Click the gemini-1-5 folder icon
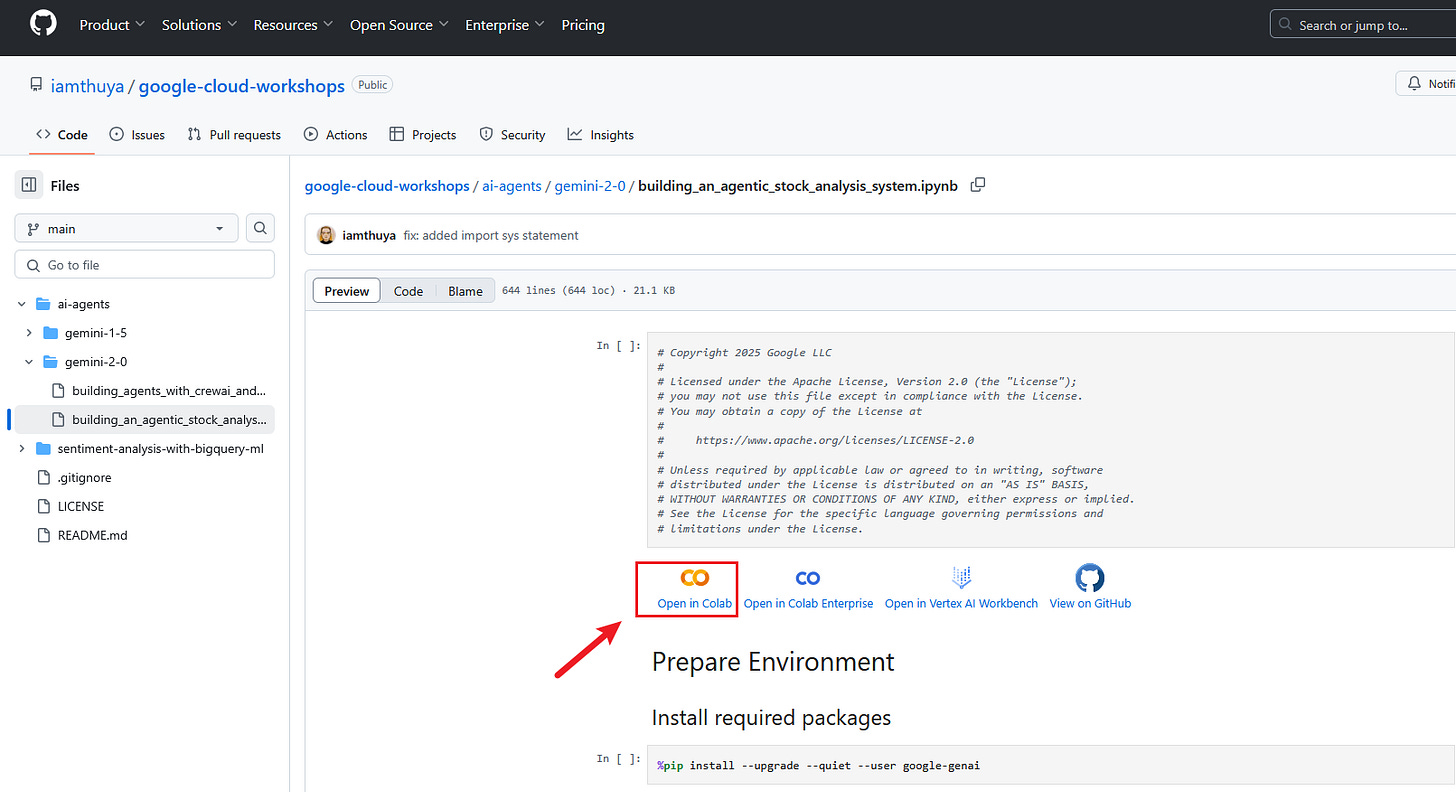The height and width of the screenshot is (792, 1456). [51, 332]
